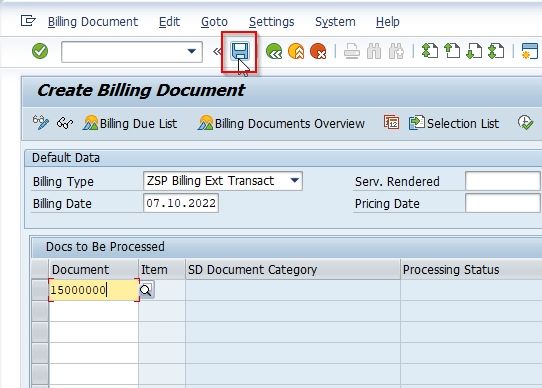Click the red Cancel icon
542x388 pixels.
tap(318, 52)
